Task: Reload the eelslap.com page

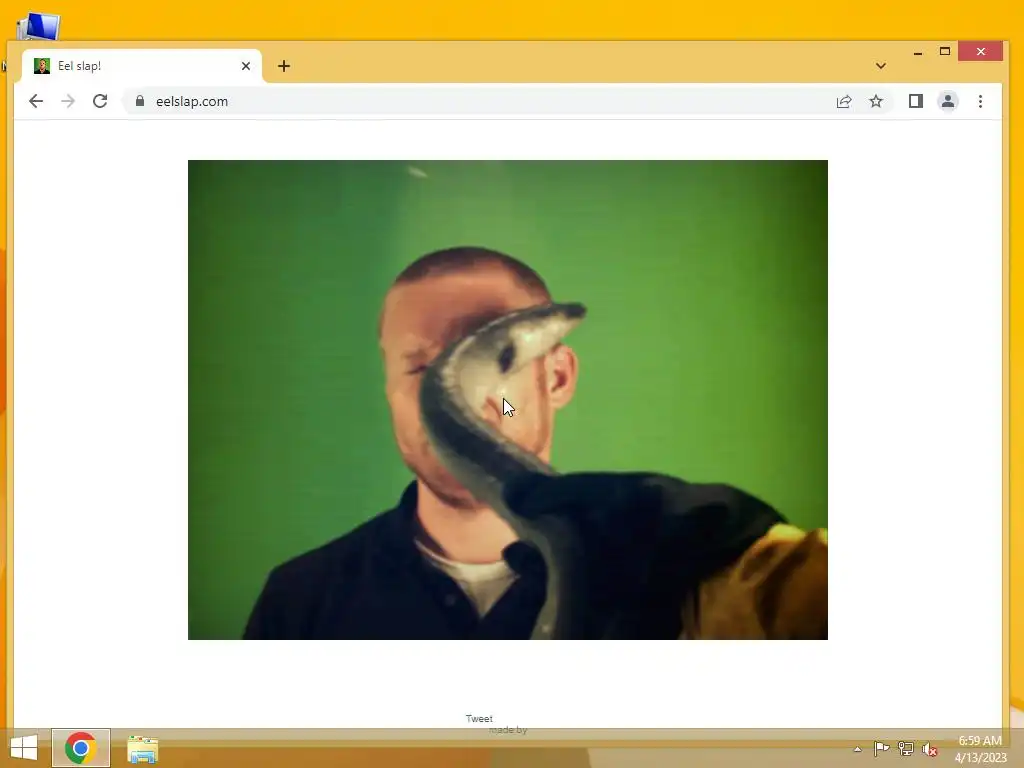Action: click(100, 101)
